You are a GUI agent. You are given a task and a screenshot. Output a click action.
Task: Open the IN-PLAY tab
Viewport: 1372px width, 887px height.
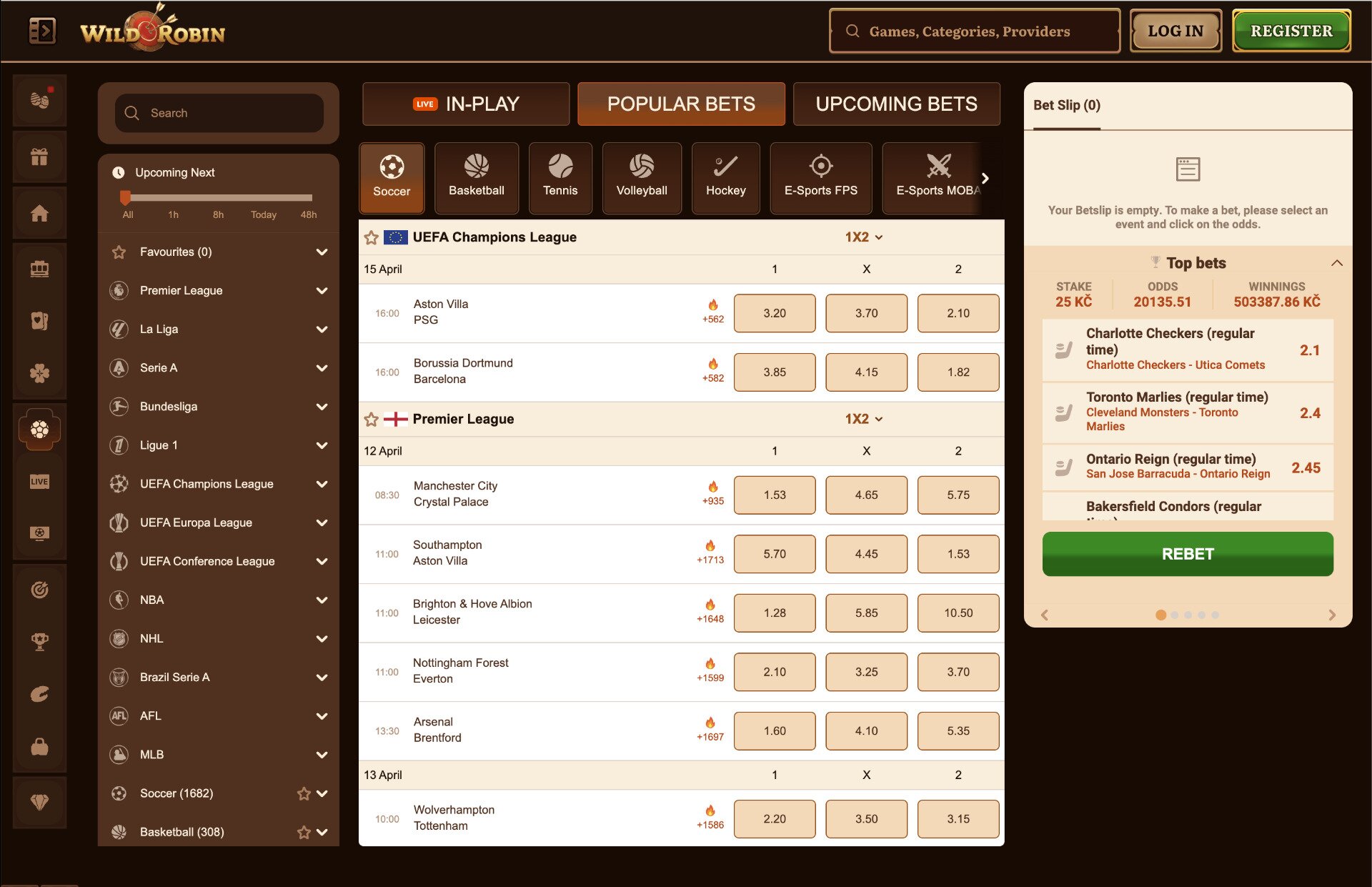point(465,104)
